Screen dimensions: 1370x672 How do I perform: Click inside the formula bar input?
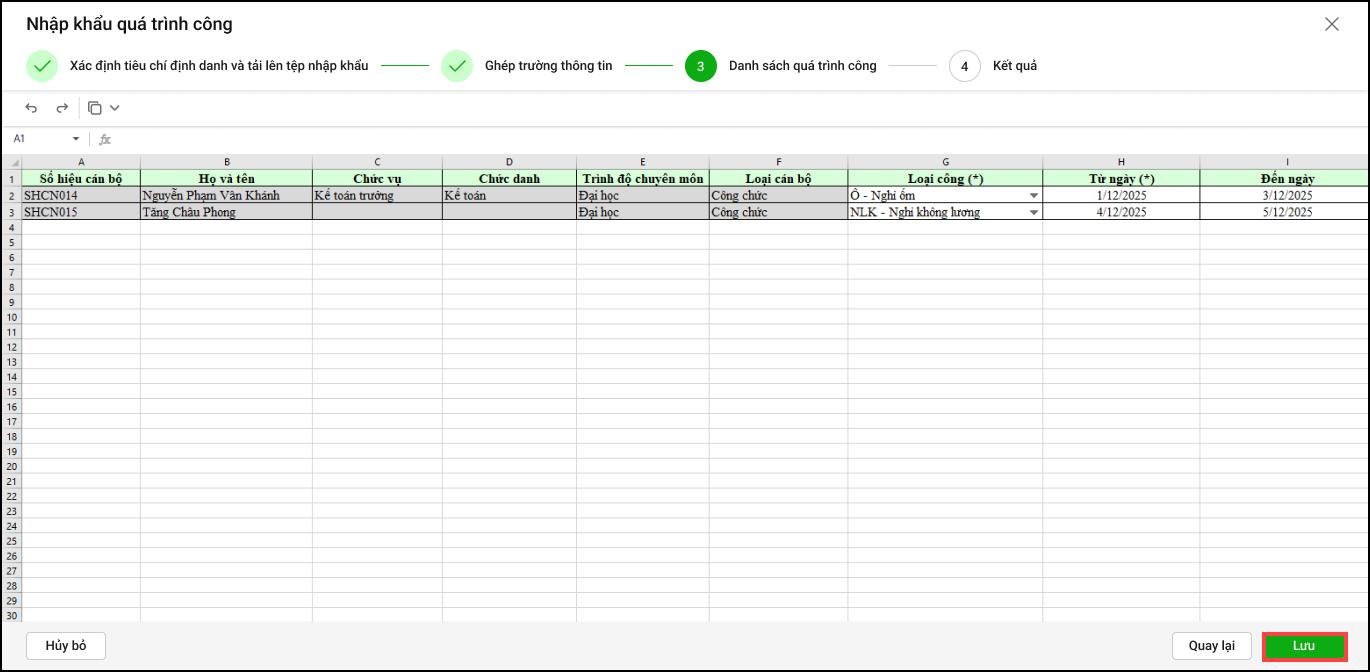point(700,139)
